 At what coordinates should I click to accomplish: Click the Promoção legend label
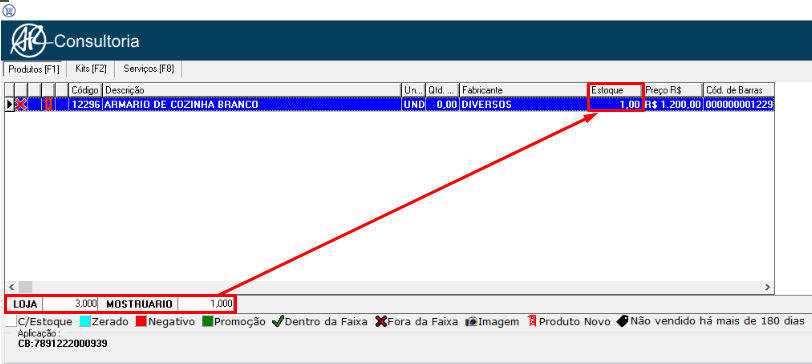coord(240,322)
